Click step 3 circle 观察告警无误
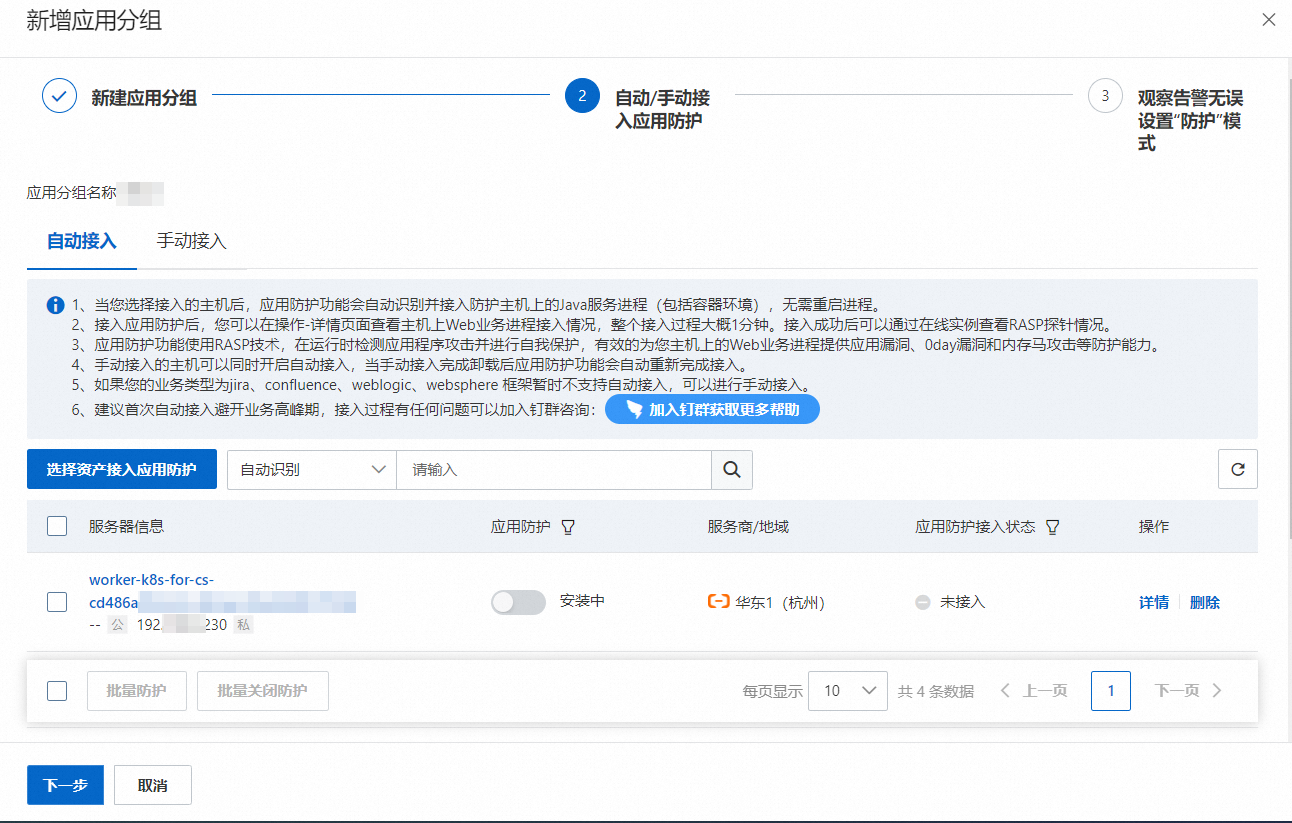This screenshot has height=823, width=1292. 1105,96
